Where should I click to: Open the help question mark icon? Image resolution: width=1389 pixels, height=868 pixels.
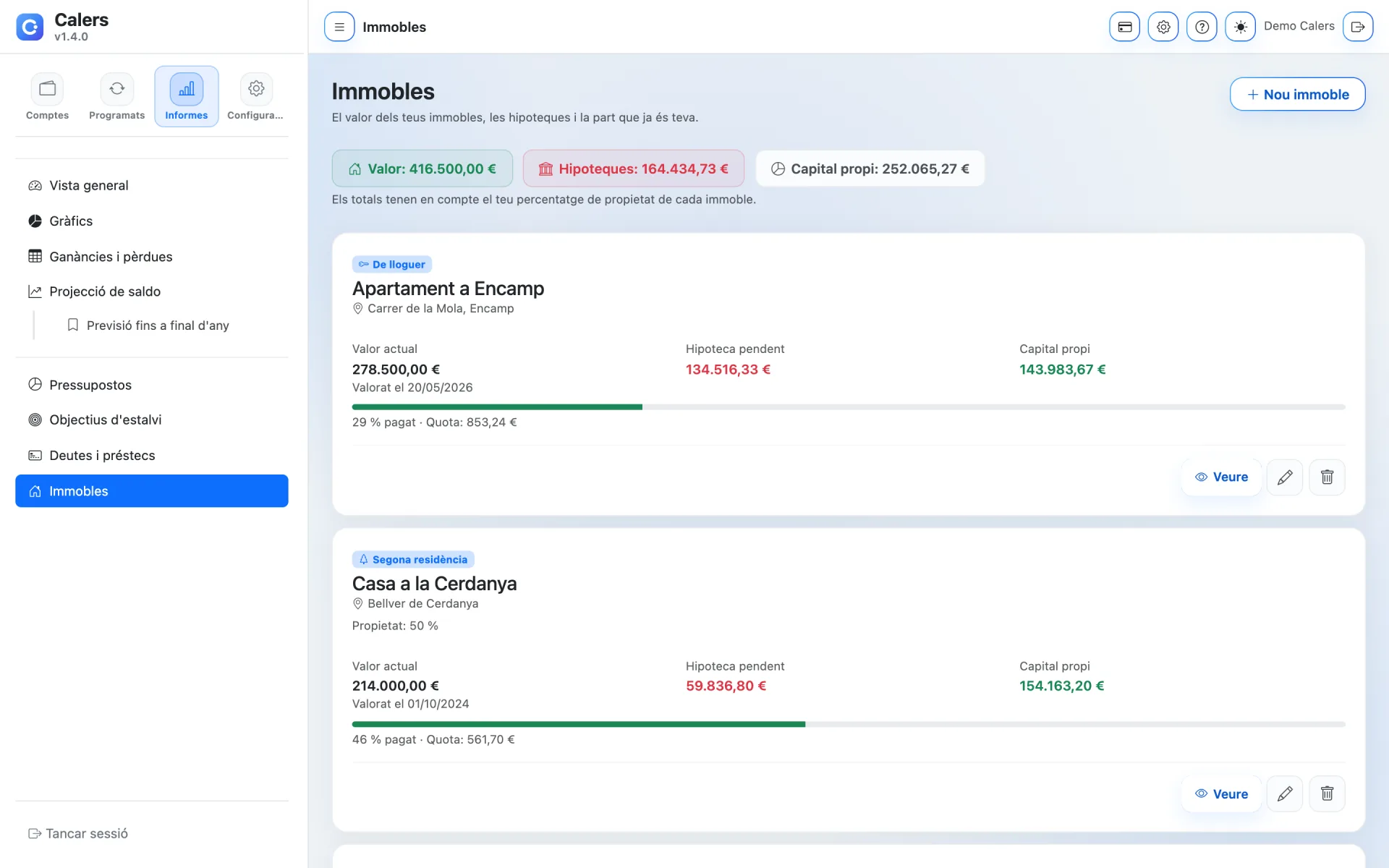pyautogui.click(x=1202, y=27)
